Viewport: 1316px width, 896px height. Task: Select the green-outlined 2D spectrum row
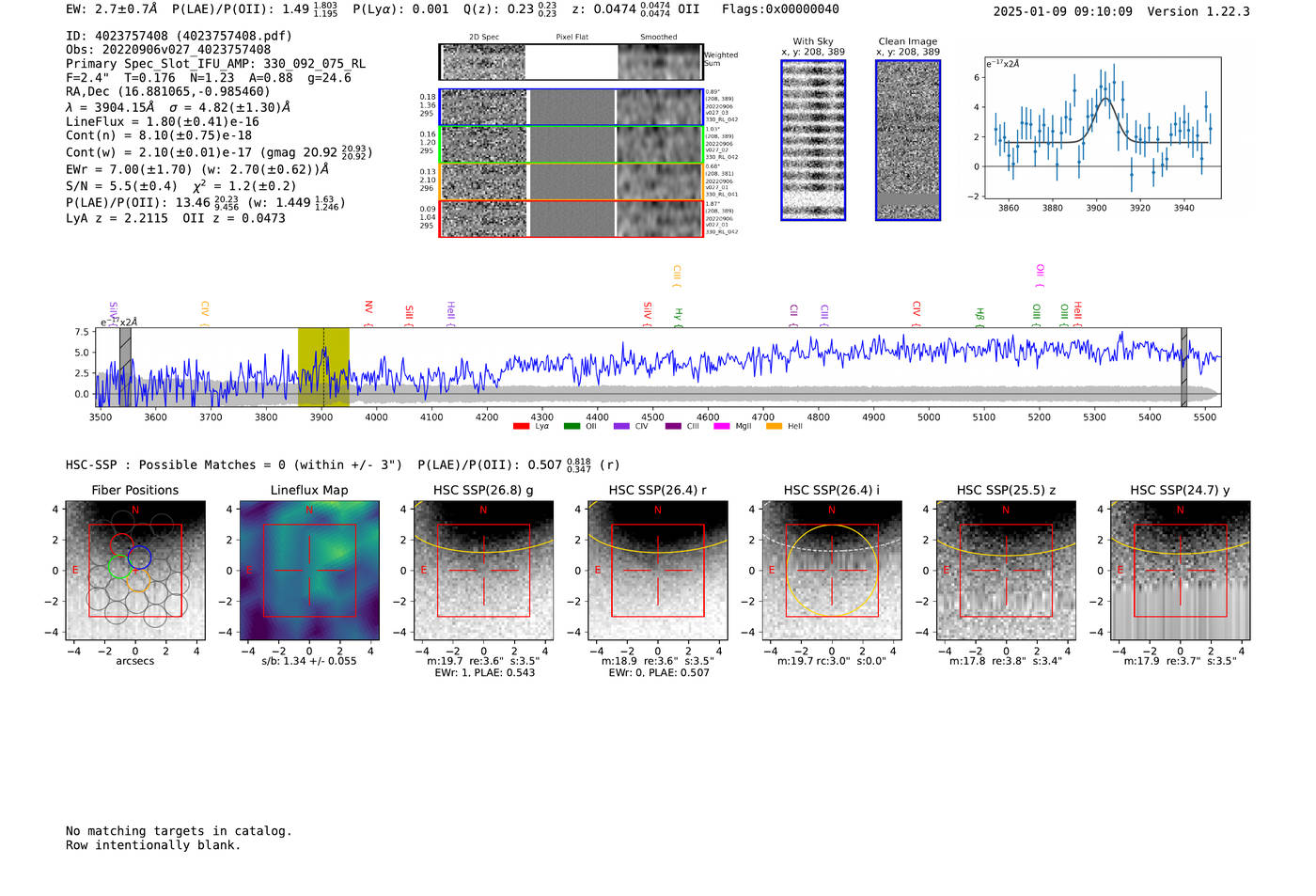click(x=571, y=145)
